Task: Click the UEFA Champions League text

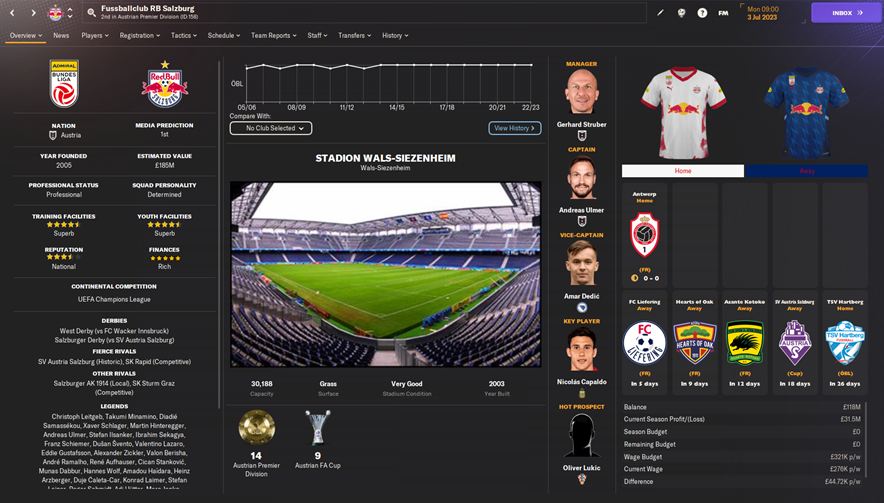Action: (x=114, y=299)
